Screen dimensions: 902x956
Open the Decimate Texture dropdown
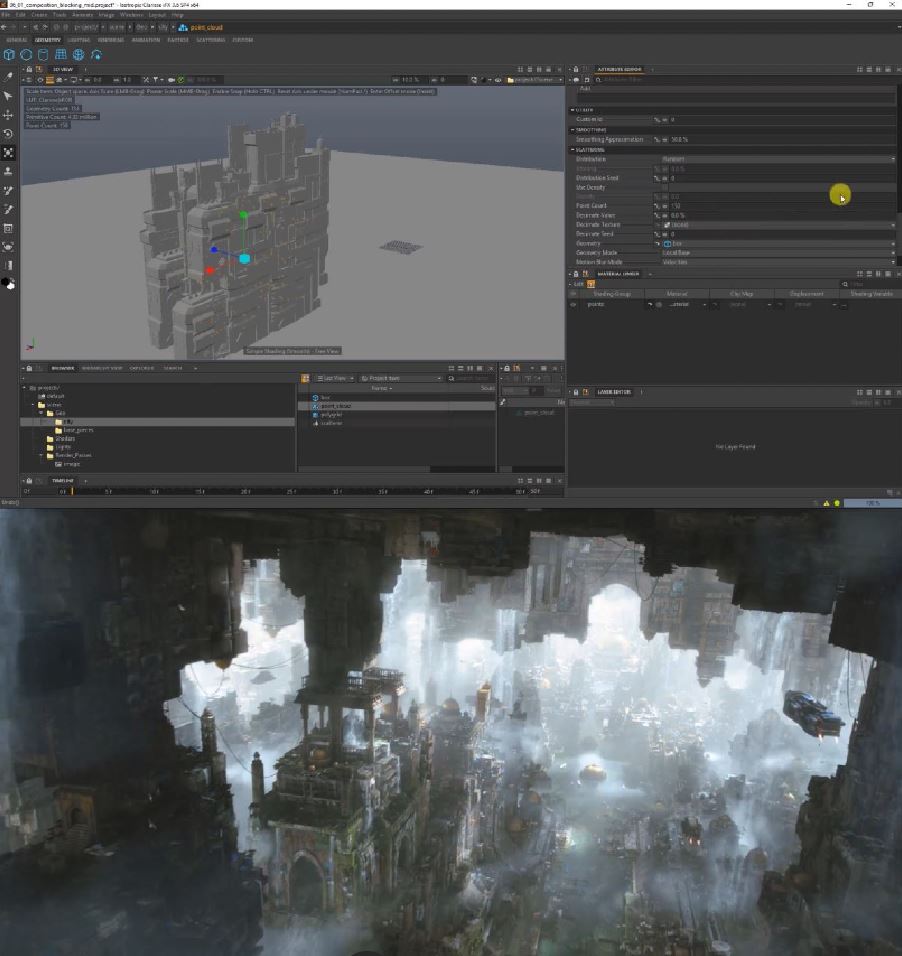pyautogui.click(x=778, y=225)
